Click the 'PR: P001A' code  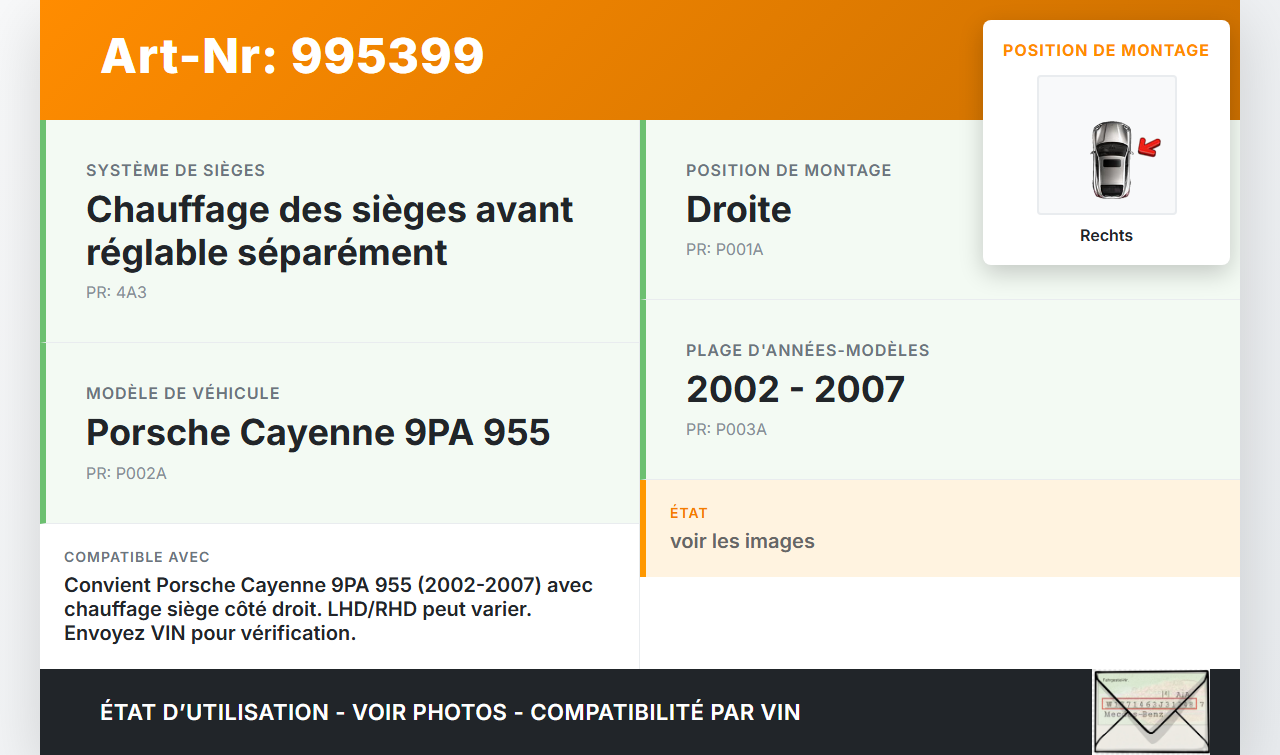point(725,249)
